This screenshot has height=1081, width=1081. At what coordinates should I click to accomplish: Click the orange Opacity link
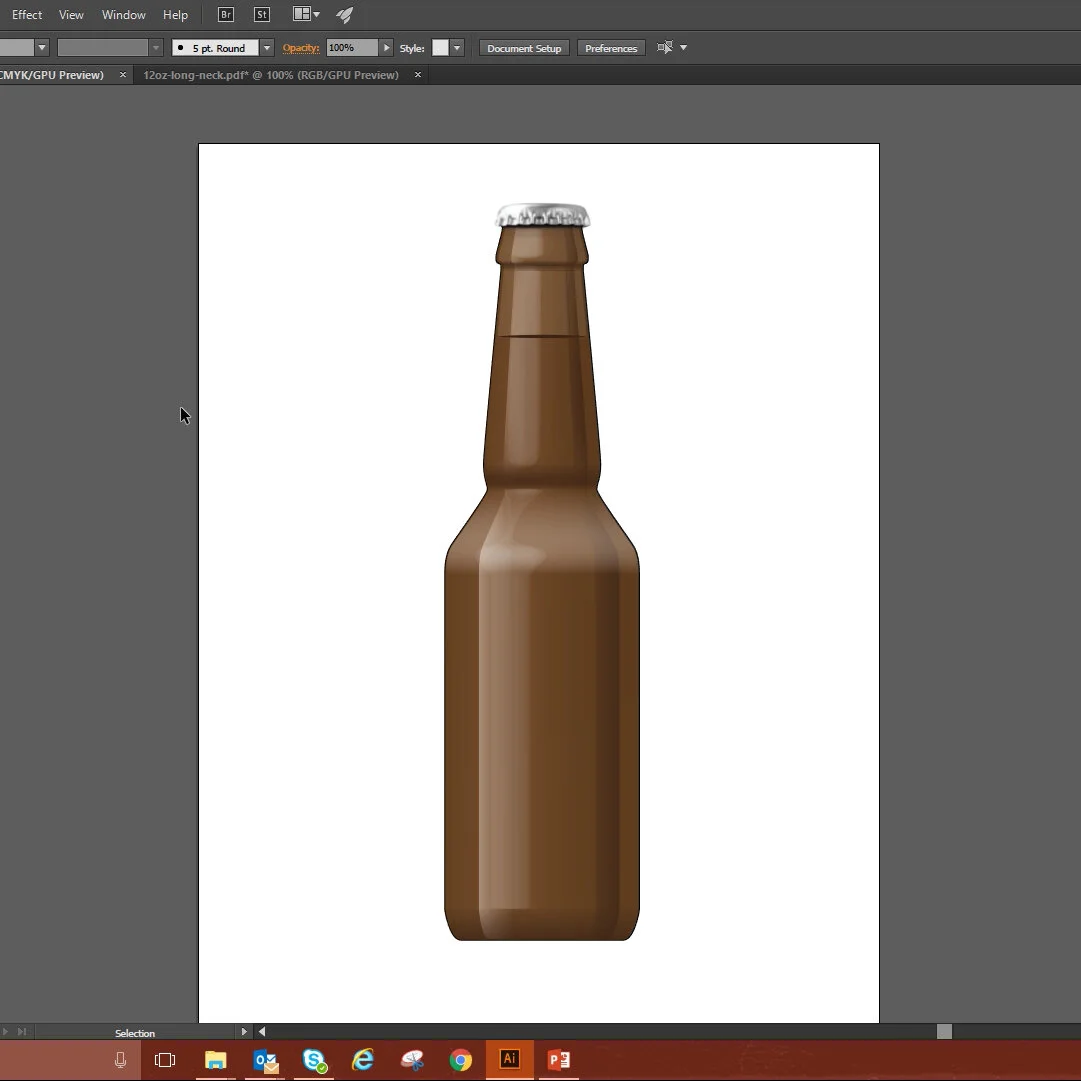tap(301, 48)
